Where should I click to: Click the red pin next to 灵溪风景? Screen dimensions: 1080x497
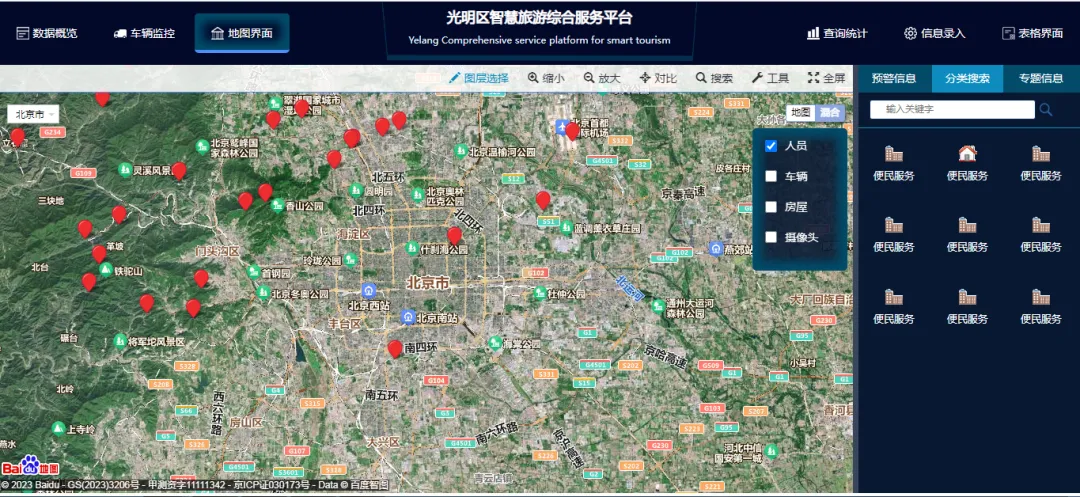coord(179,171)
